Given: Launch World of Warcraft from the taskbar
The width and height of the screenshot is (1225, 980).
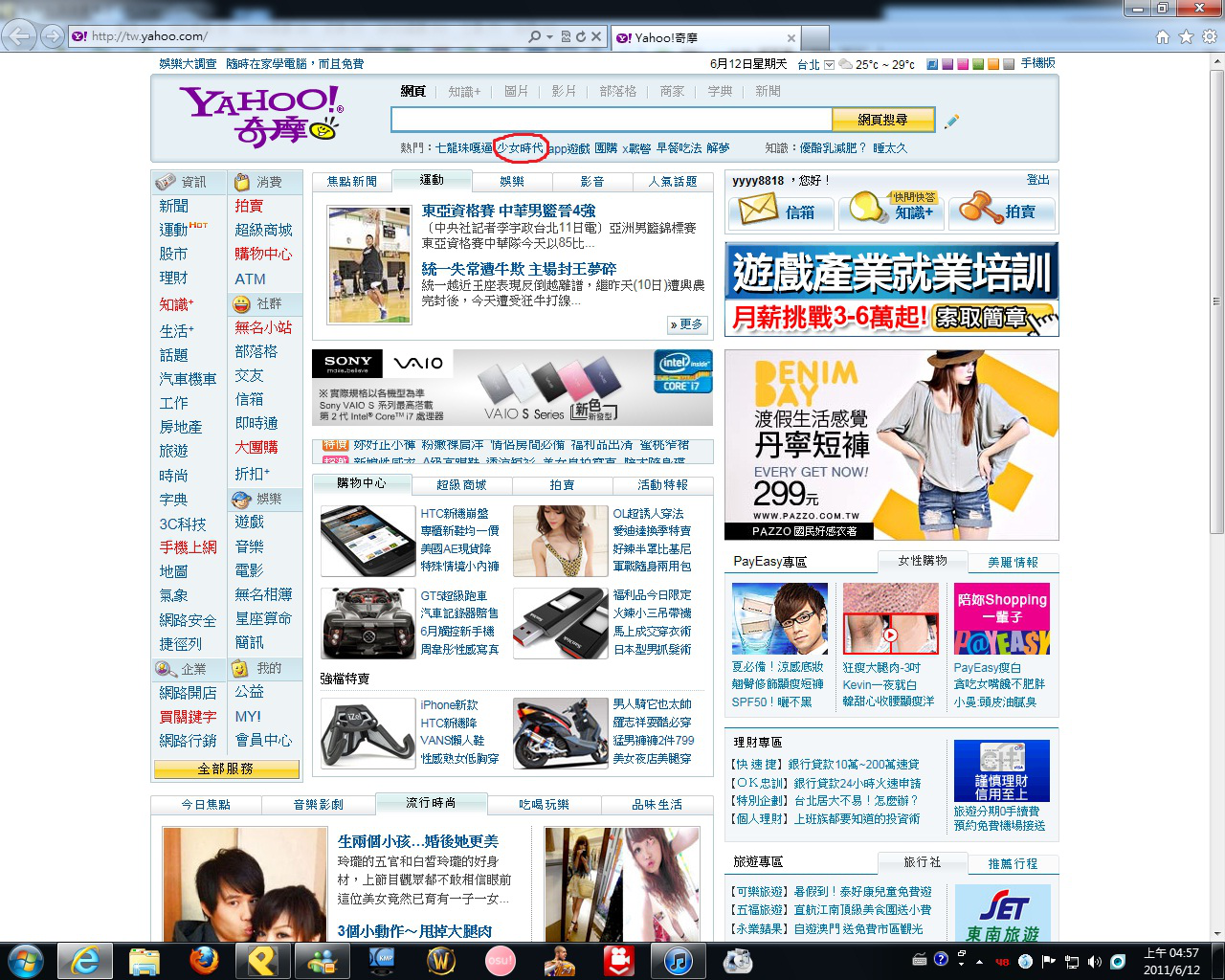Looking at the screenshot, I should pos(441,960).
